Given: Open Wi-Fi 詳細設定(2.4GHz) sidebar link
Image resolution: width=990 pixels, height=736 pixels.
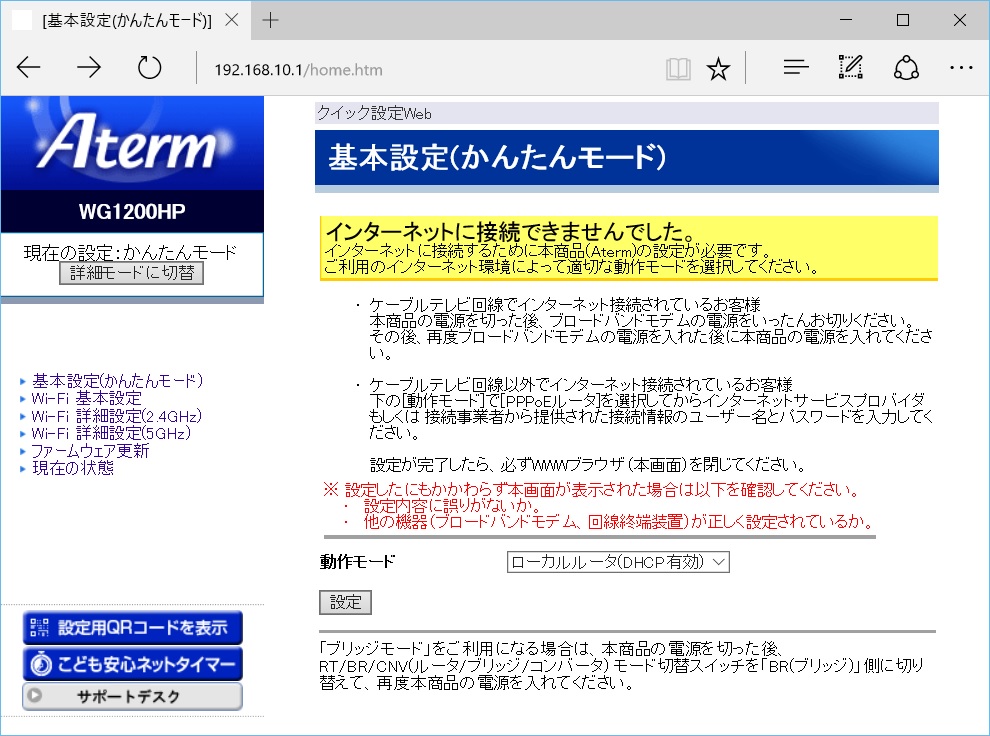Looking at the screenshot, I should click(x=117, y=416).
